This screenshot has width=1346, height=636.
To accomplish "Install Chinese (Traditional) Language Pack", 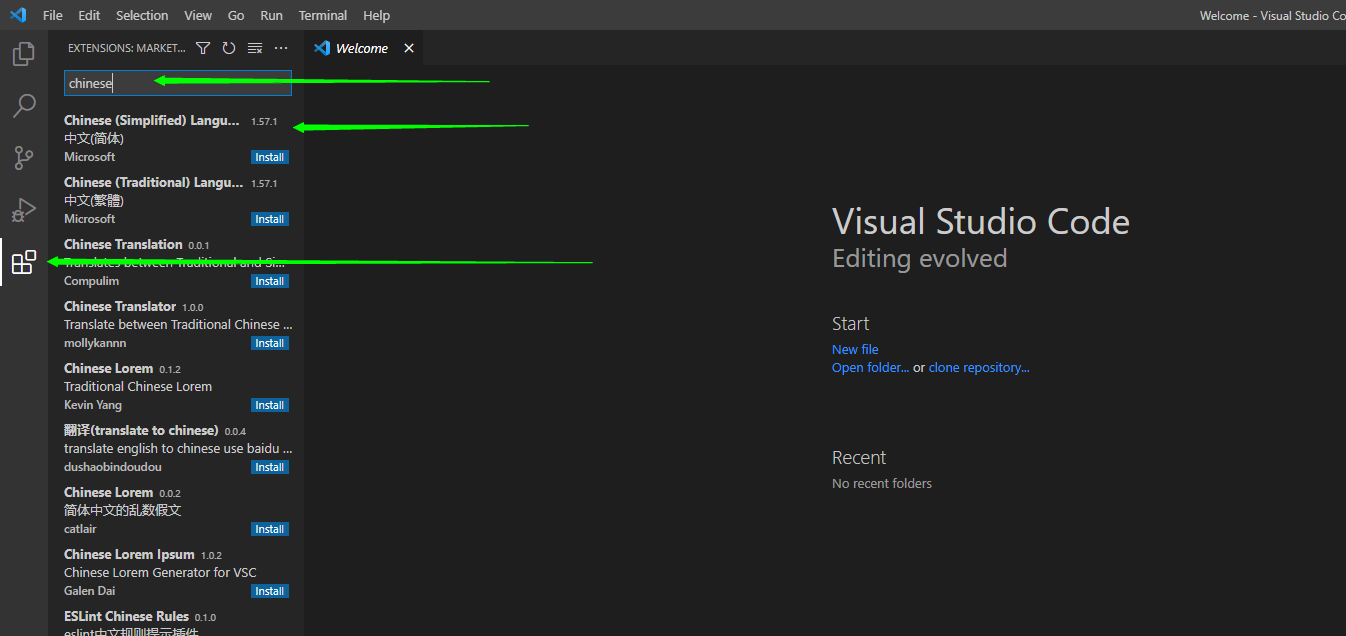I will click(270, 219).
